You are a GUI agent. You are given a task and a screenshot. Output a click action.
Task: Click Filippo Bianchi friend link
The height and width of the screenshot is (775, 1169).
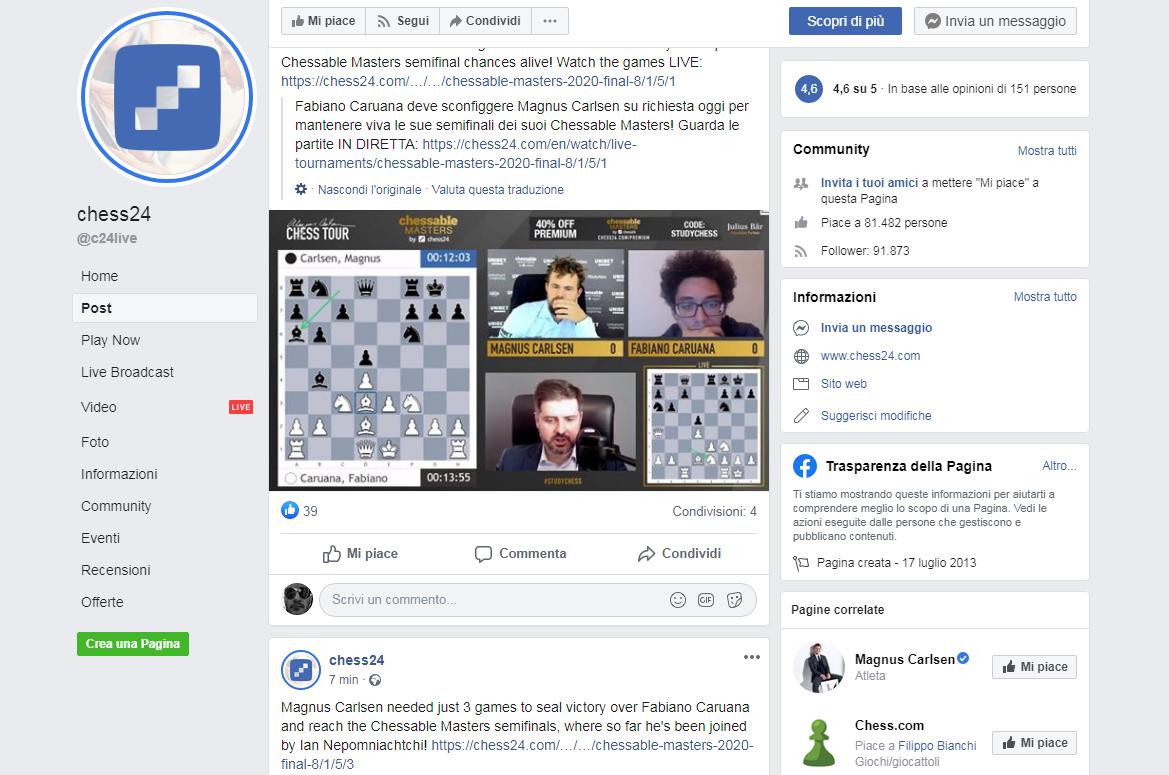pyautogui.click(x=936, y=746)
